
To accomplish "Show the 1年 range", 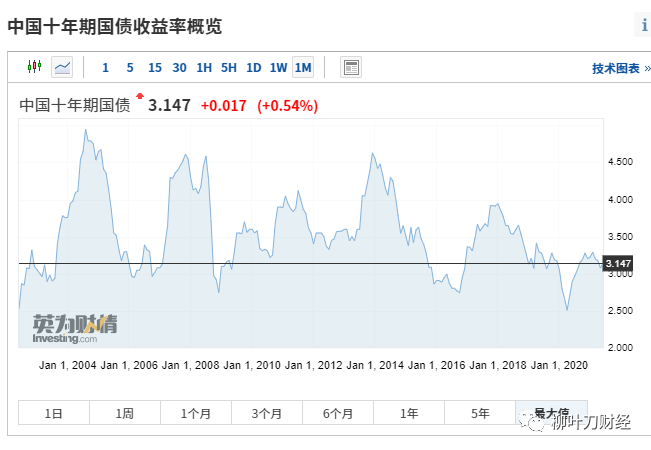I will 409,413.
